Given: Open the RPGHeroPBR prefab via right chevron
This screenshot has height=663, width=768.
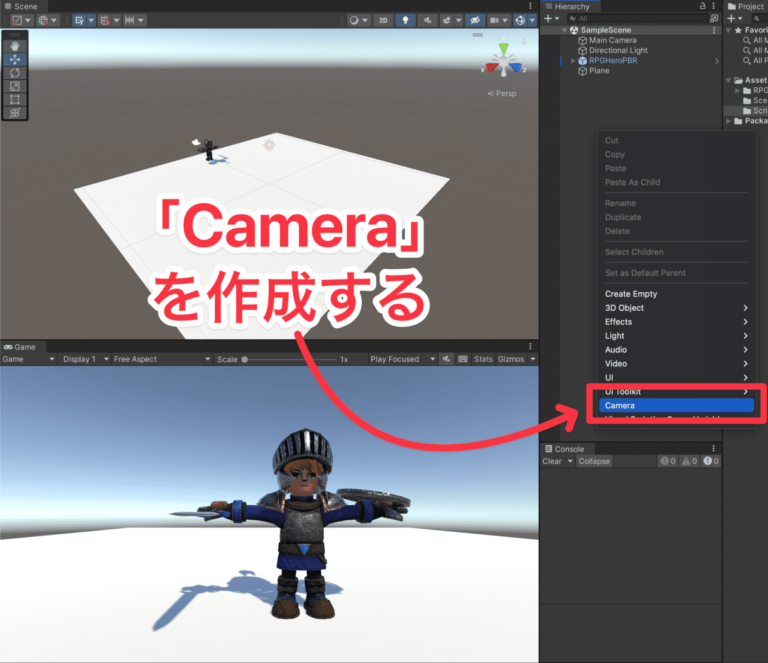Looking at the screenshot, I should pos(717,61).
